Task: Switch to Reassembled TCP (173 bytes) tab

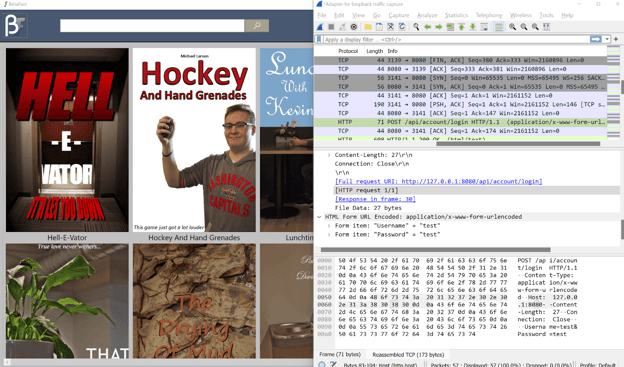Action: coord(408,354)
